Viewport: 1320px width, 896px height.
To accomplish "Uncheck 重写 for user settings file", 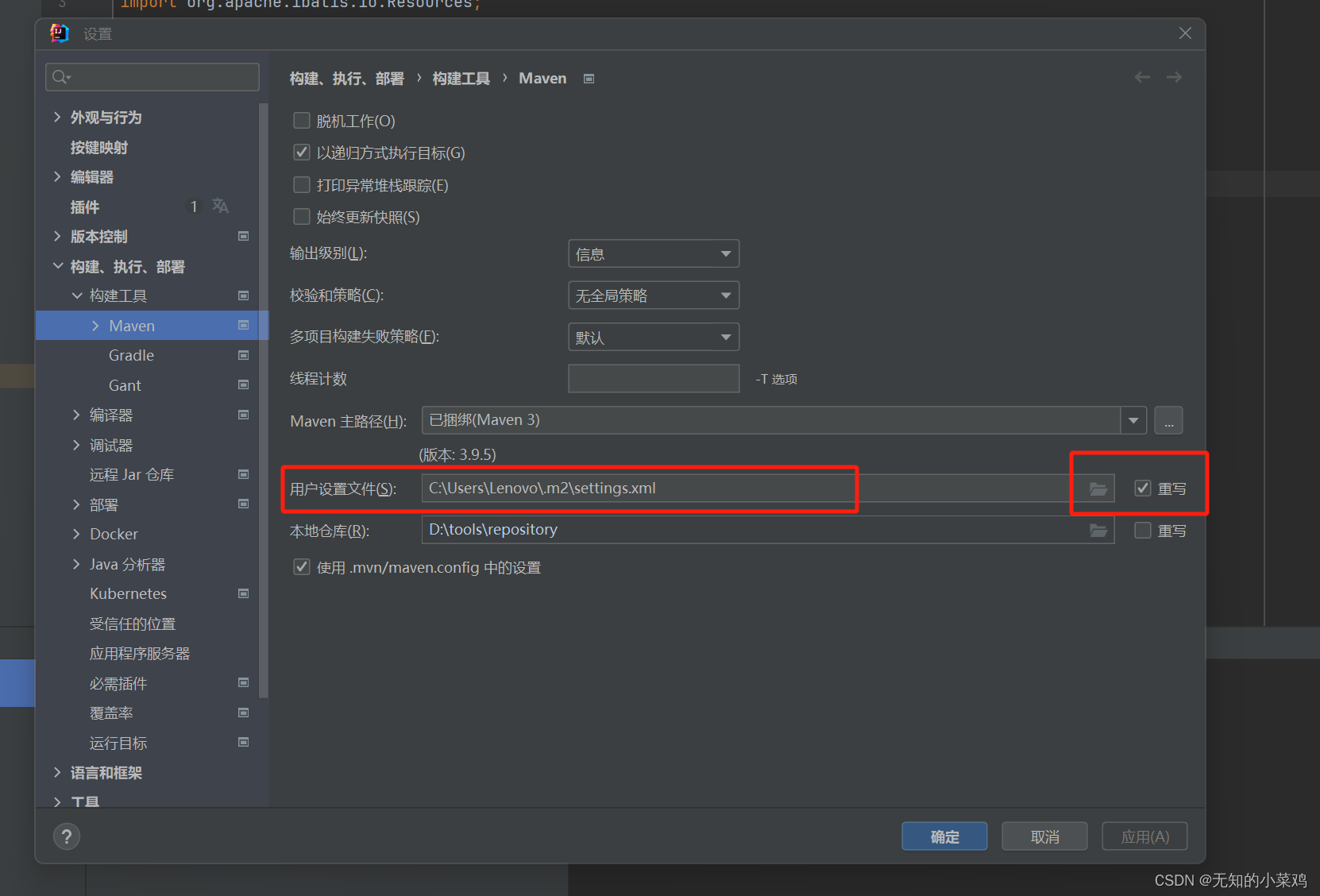I will click(x=1143, y=489).
